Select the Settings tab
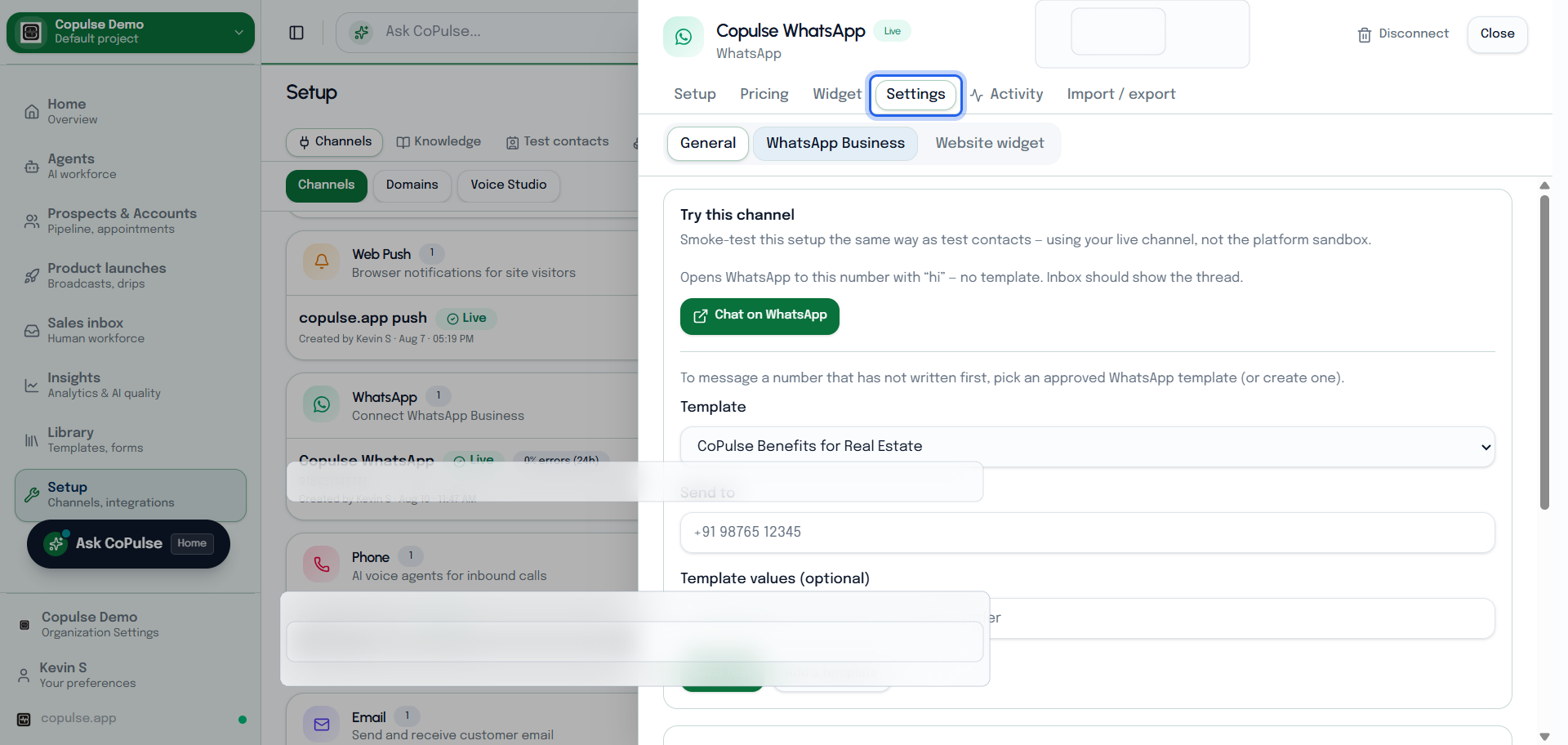Viewport: 1568px width, 745px height. pos(915,95)
